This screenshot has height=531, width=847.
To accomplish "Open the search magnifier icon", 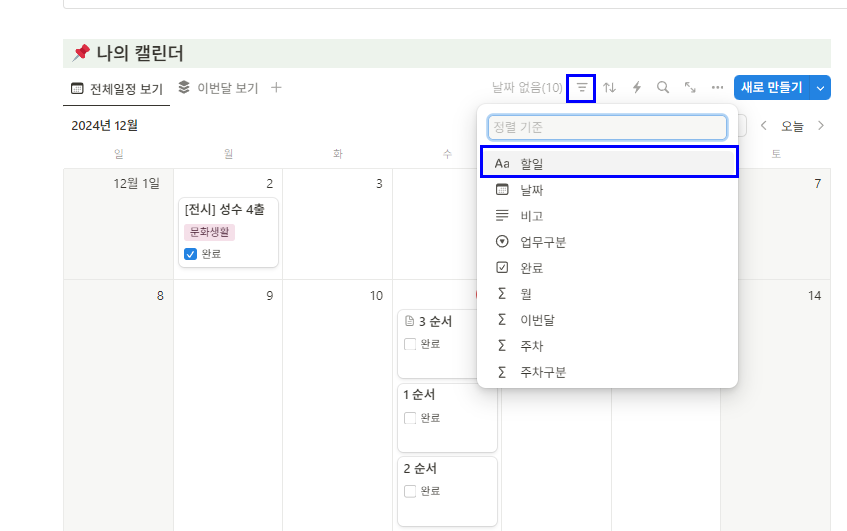I will tap(663, 88).
